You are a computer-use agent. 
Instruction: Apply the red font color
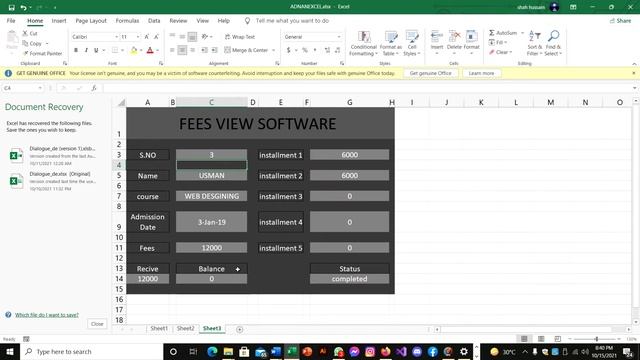(x=150, y=50)
